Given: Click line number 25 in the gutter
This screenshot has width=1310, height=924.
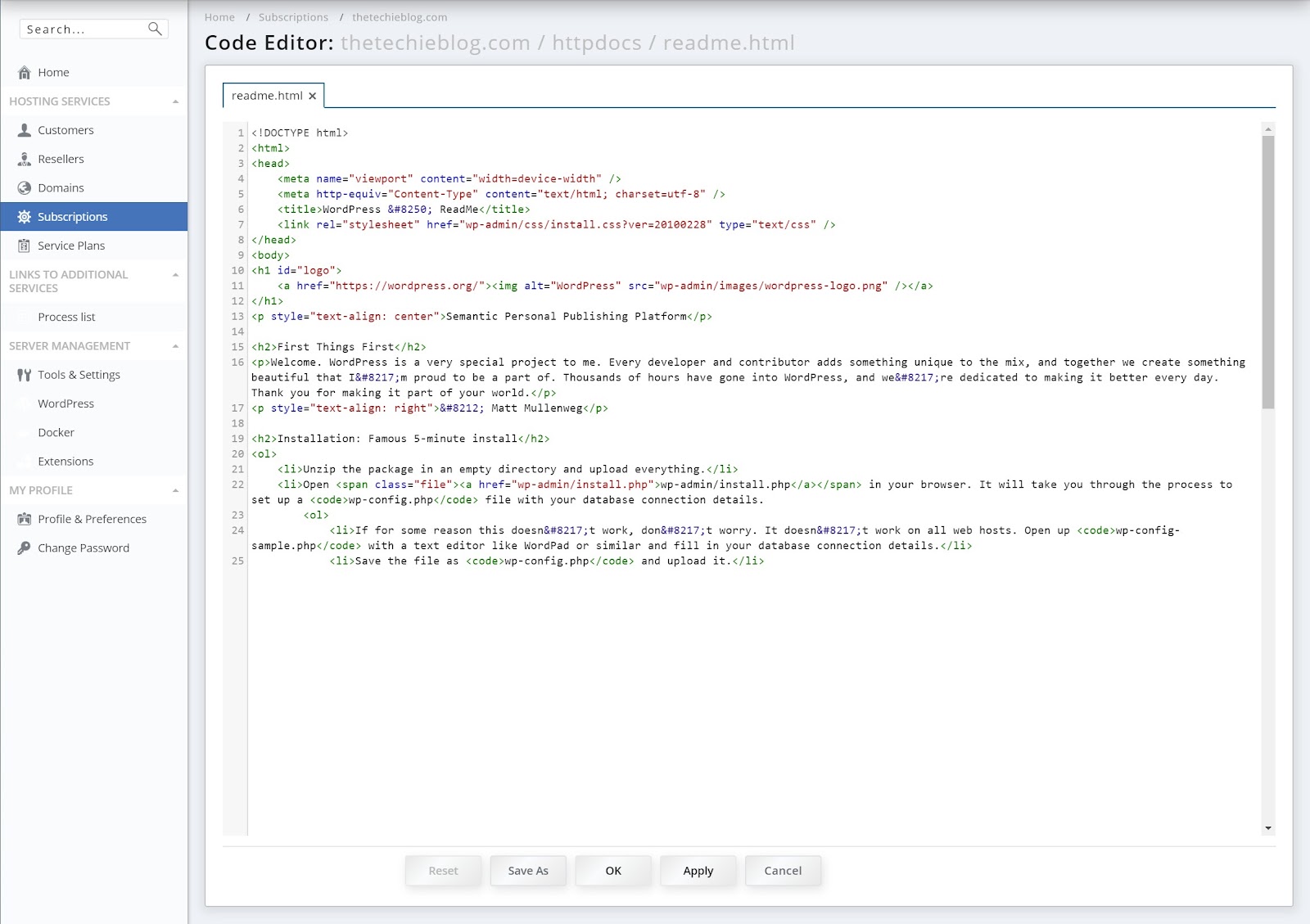Looking at the screenshot, I should pos(237,561).
